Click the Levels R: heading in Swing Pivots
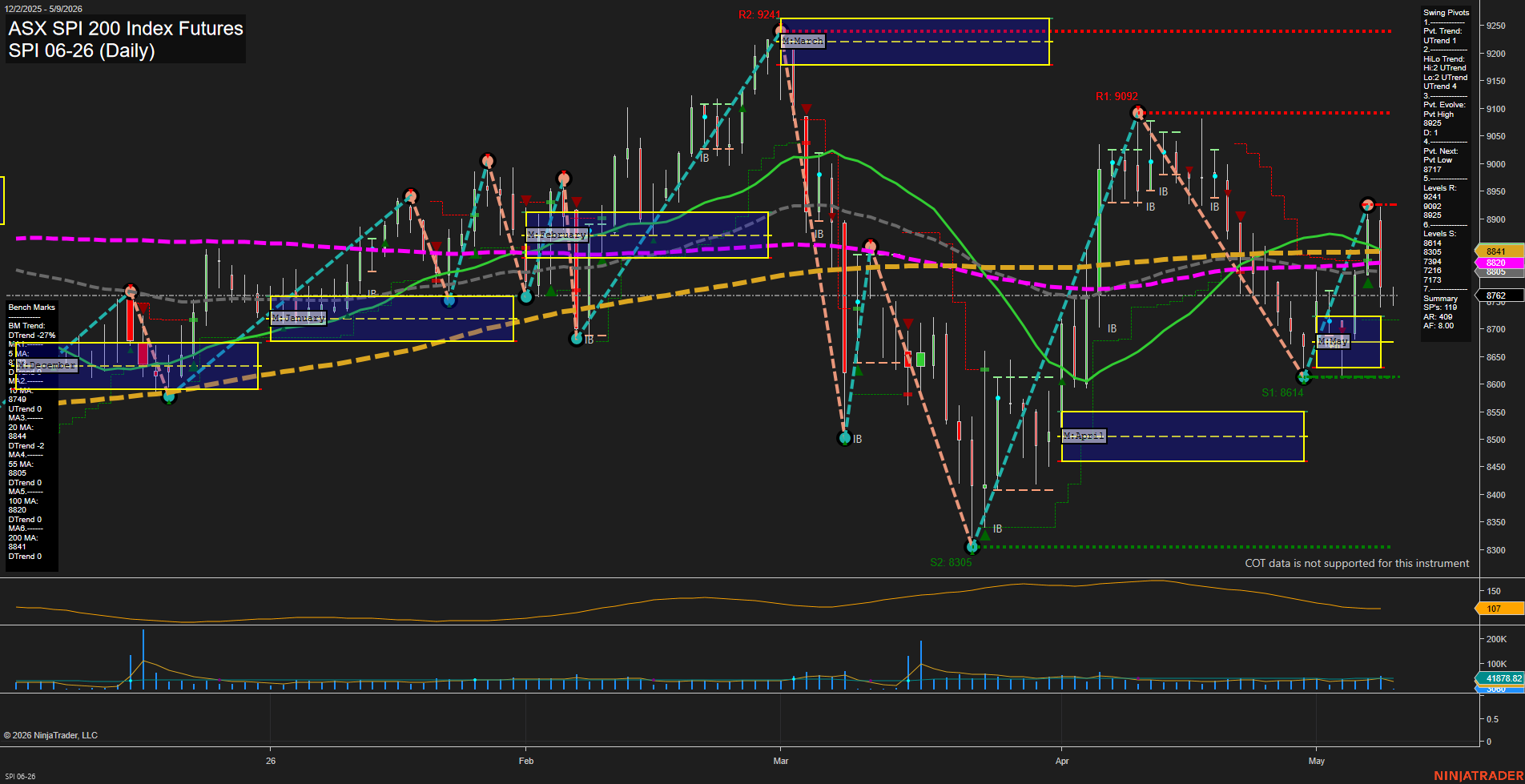 click(1440, 188)
